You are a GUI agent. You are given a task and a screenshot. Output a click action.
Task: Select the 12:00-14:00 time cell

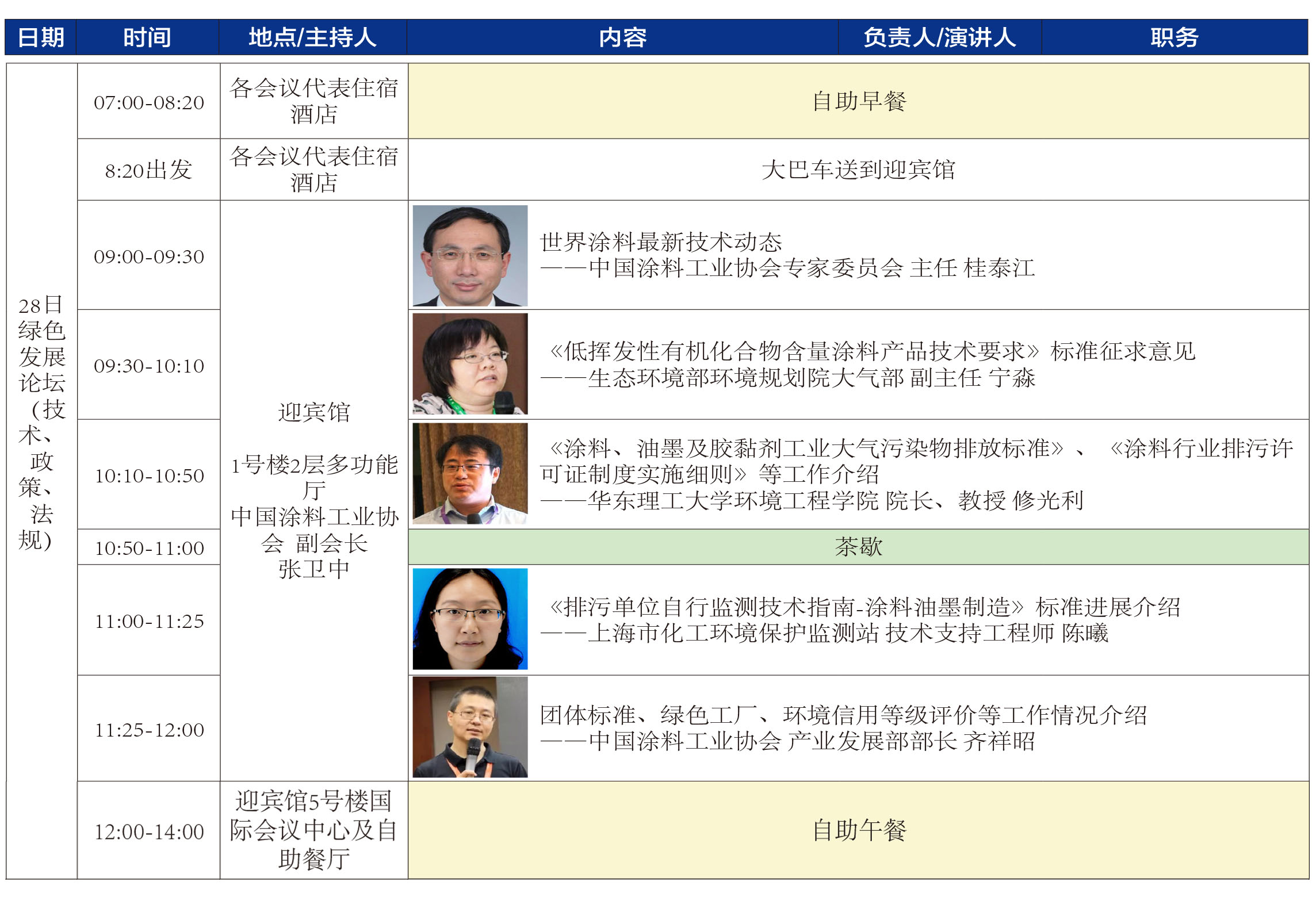pyautogui.click(x=149, y=830)
